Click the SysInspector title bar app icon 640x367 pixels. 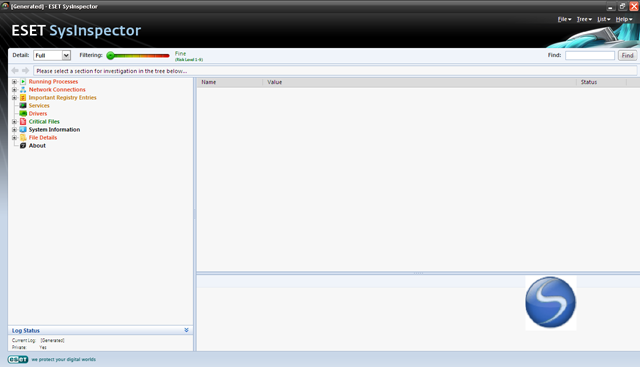pos(5,6)
